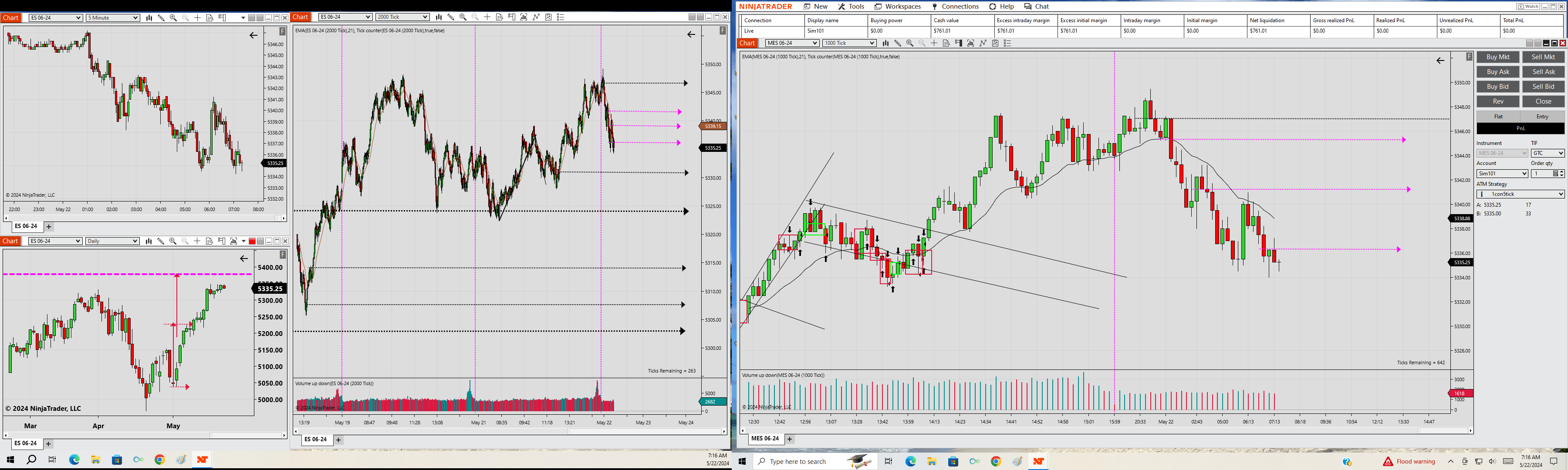The image size is (1568, 470).
Task: Open bar style in the MES 1000 Tick chart
Action: click(885, 43)
